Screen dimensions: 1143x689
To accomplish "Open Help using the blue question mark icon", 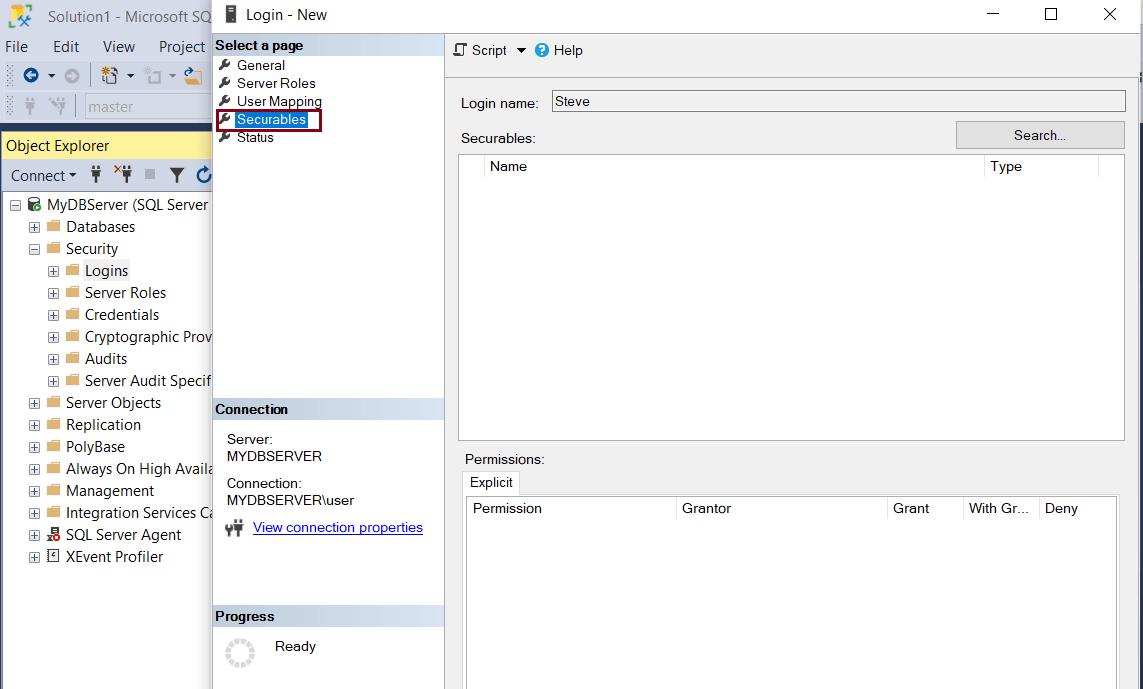I will pos(541,49).
